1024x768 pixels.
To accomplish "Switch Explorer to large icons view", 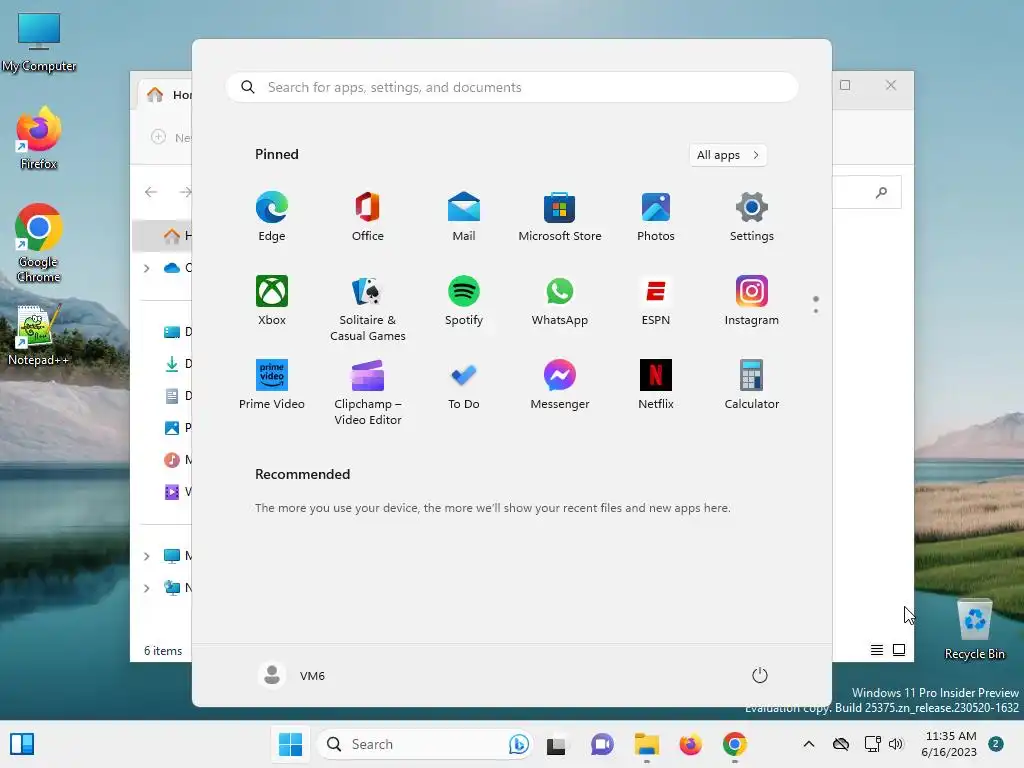I will (899, 650).
